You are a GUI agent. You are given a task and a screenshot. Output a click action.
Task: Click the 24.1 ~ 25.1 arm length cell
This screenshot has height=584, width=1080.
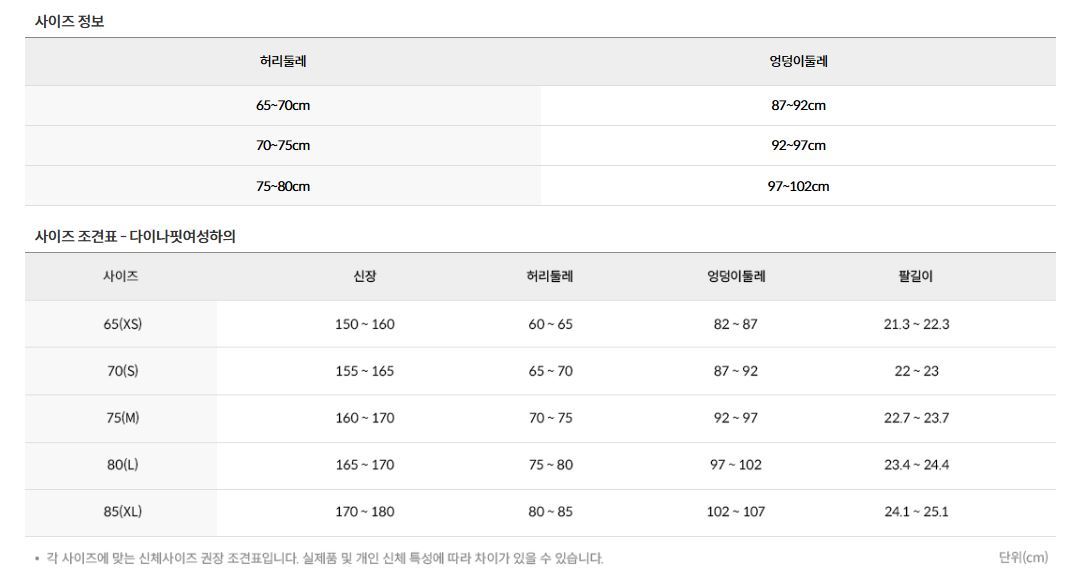[916, 511]
